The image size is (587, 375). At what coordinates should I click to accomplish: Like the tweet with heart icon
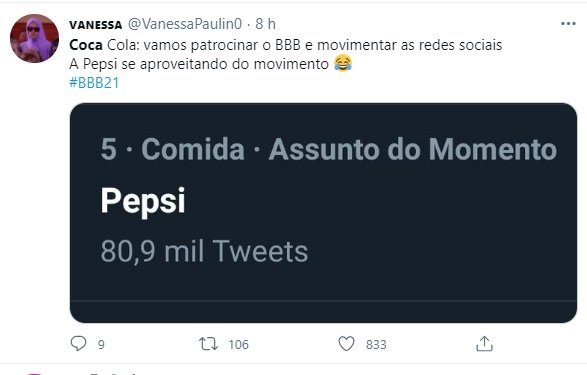pos(346,344)
